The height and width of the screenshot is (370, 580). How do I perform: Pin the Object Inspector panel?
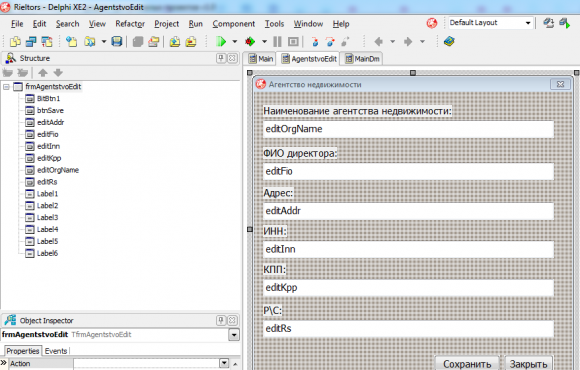[221, 320]
